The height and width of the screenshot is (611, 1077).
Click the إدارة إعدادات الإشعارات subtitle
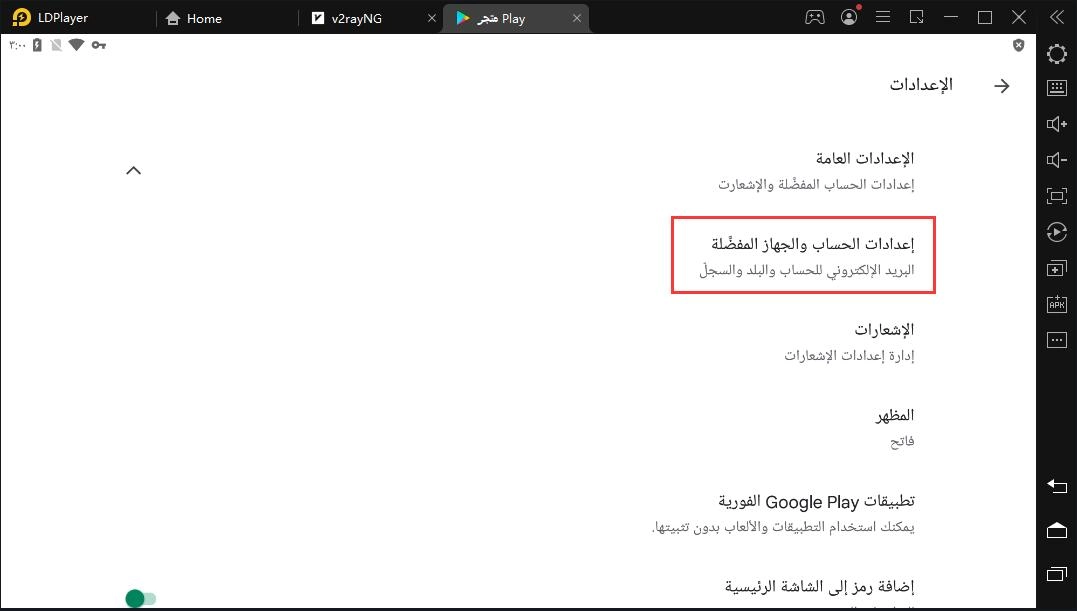849,356
